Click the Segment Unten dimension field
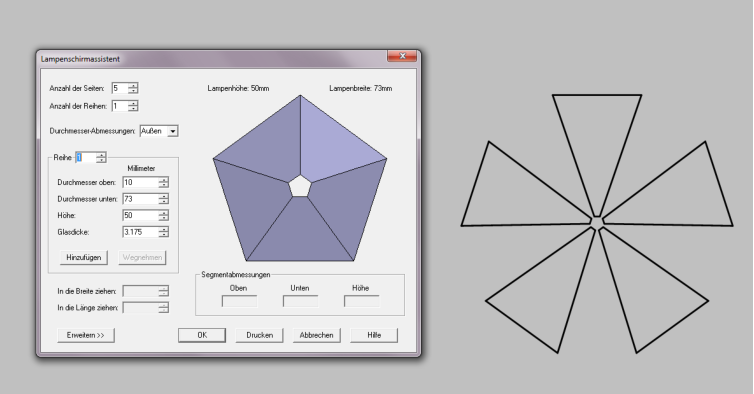Image resolution: width=754 pixels, height=394 pixels. 300,302
